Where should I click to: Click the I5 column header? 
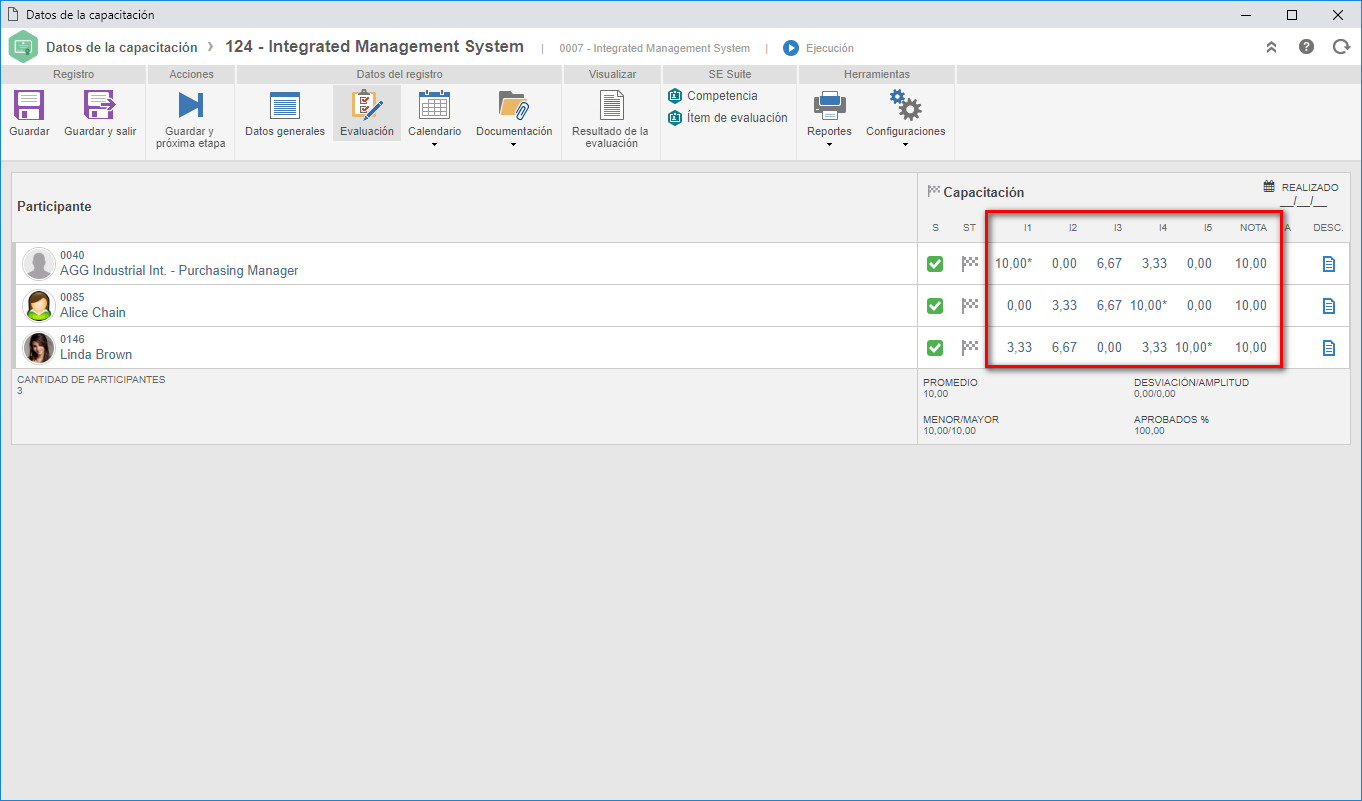pyautogui.click(x=1207, y=228)
